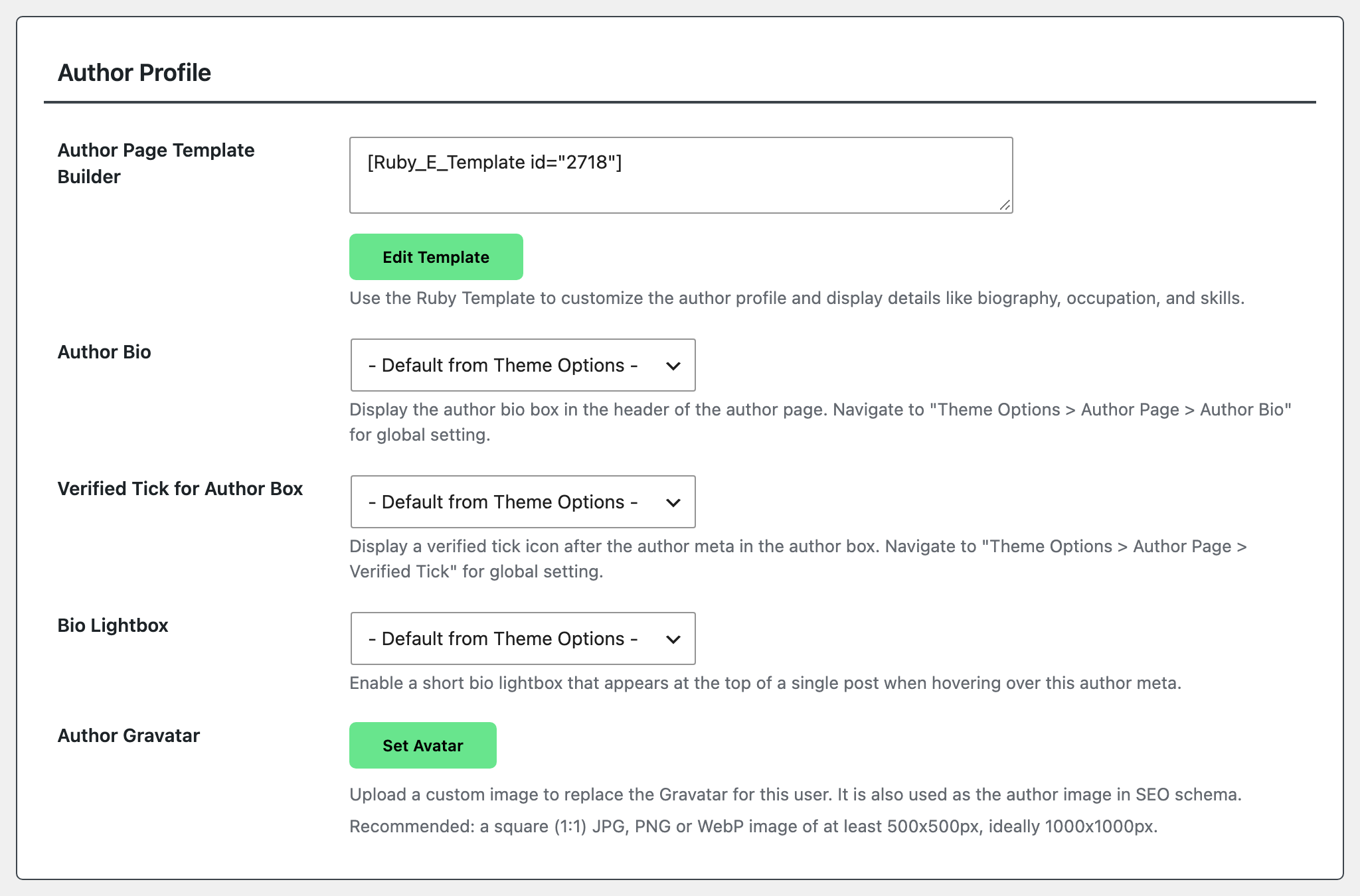Screen dimensions: 1360x896
Task: Open the Verified Tick for Author Box dropdown
Action: (x=523, y=502)
